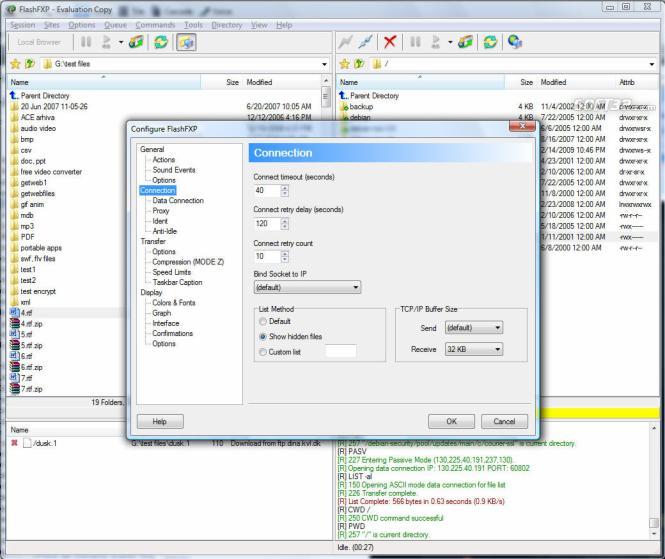The width and height of the screenshot is (665, 559).
Task: Click the Connect timeout spinner arrows
Action: tap(285, 191)
